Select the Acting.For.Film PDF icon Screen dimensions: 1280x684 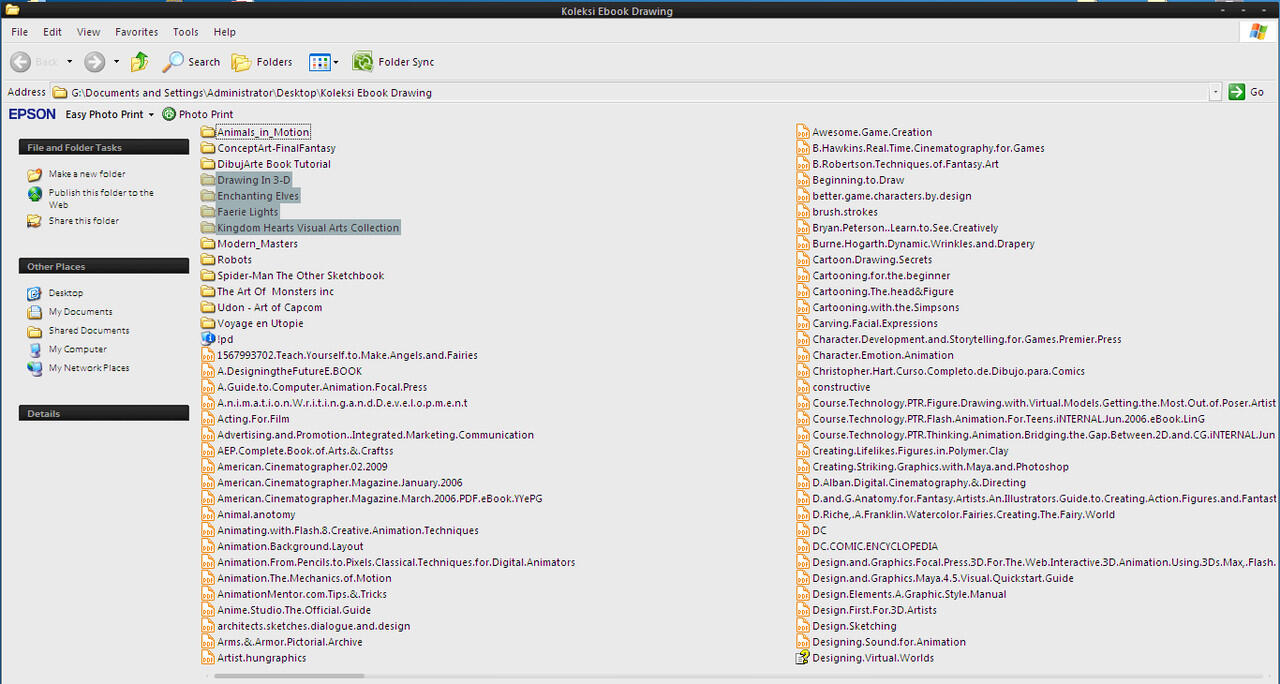pos(208,419)
